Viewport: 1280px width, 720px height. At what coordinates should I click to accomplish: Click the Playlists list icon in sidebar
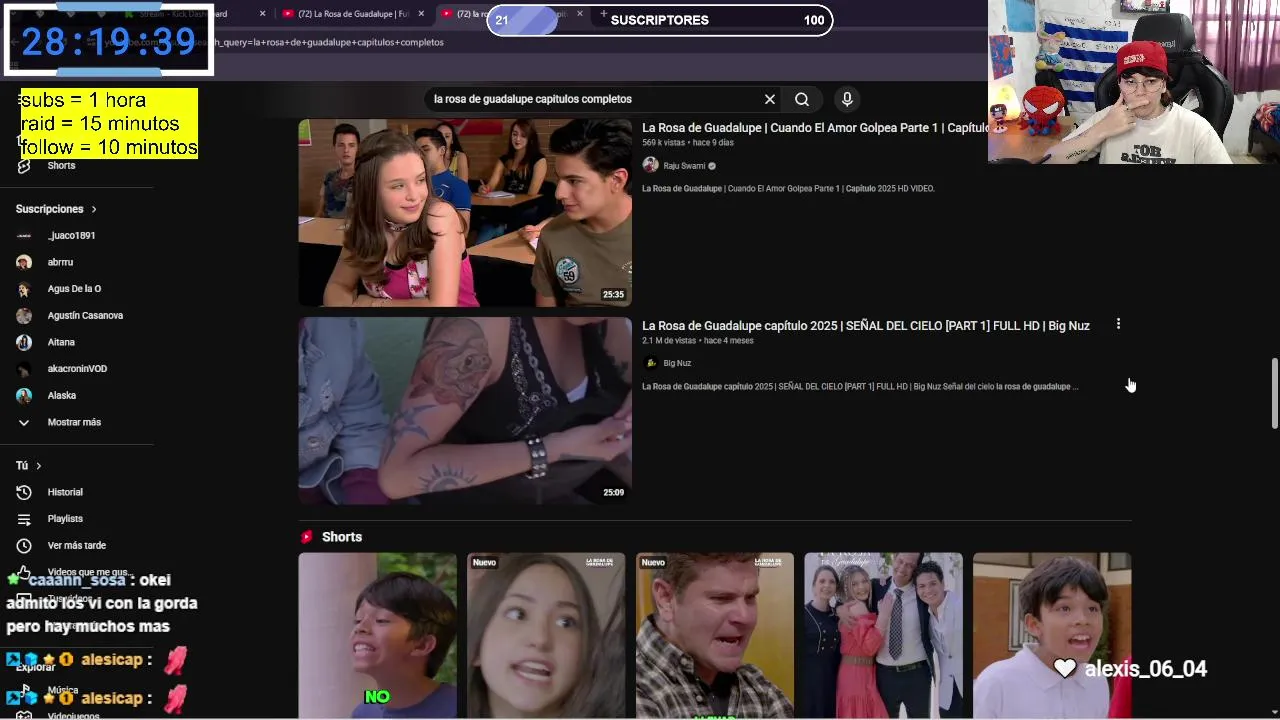(24, 519)
